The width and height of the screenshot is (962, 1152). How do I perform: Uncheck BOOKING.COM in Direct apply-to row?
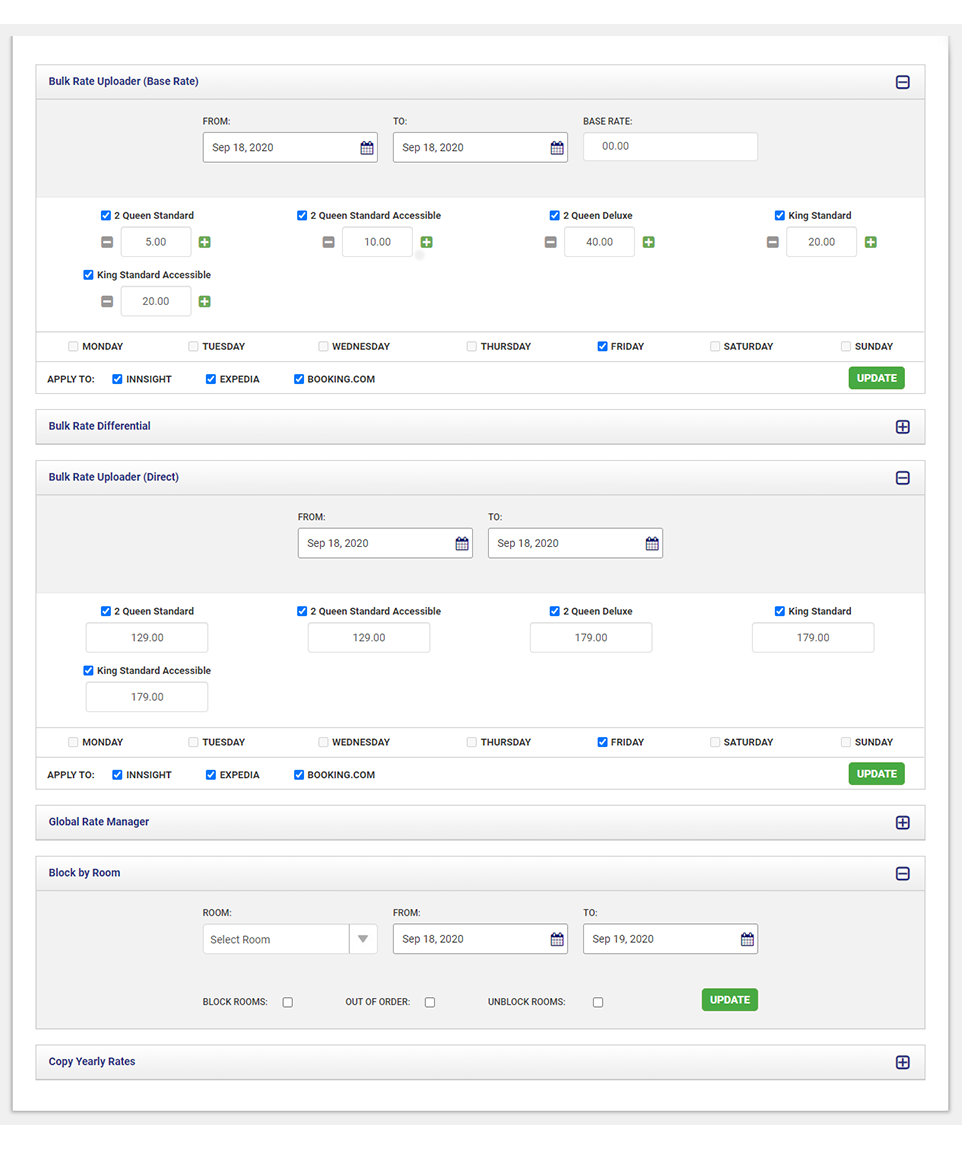pos(299,775)
